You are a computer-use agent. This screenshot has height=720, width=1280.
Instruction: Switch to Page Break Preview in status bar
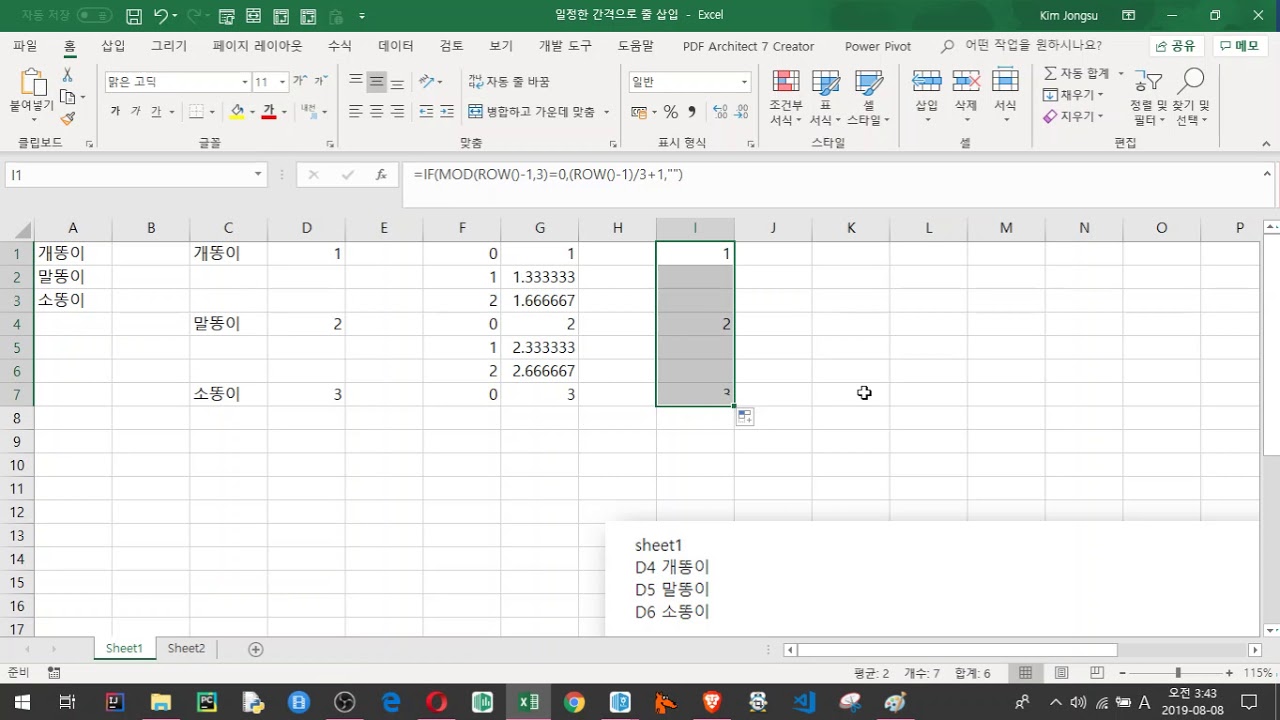point(1096,673)
